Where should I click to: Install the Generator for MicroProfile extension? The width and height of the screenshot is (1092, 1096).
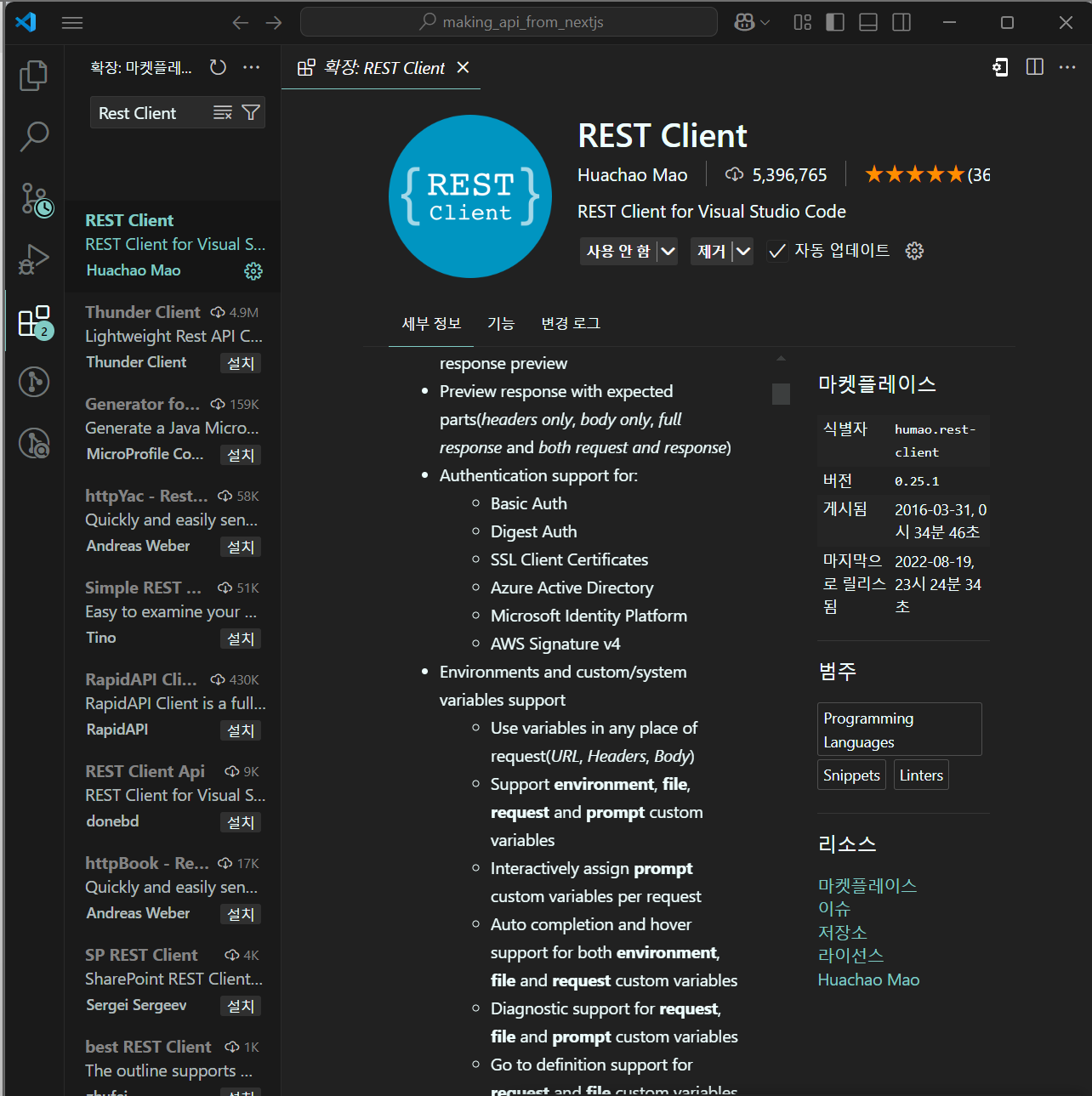click(x=241, y=455)
